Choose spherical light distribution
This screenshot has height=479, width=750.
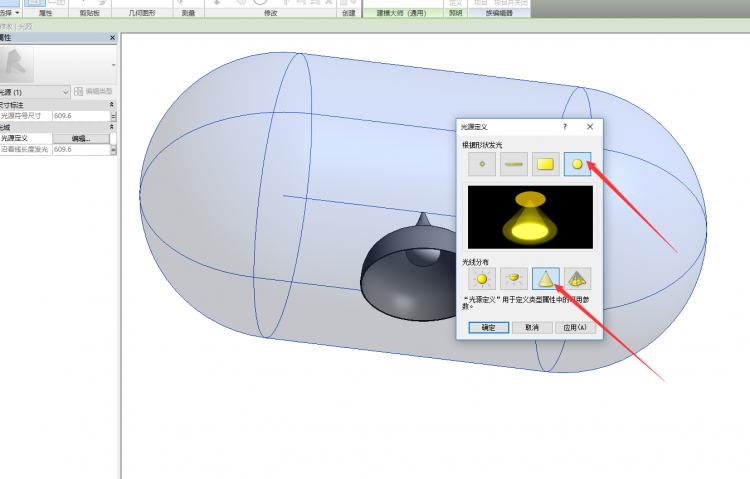click(482, 278)
